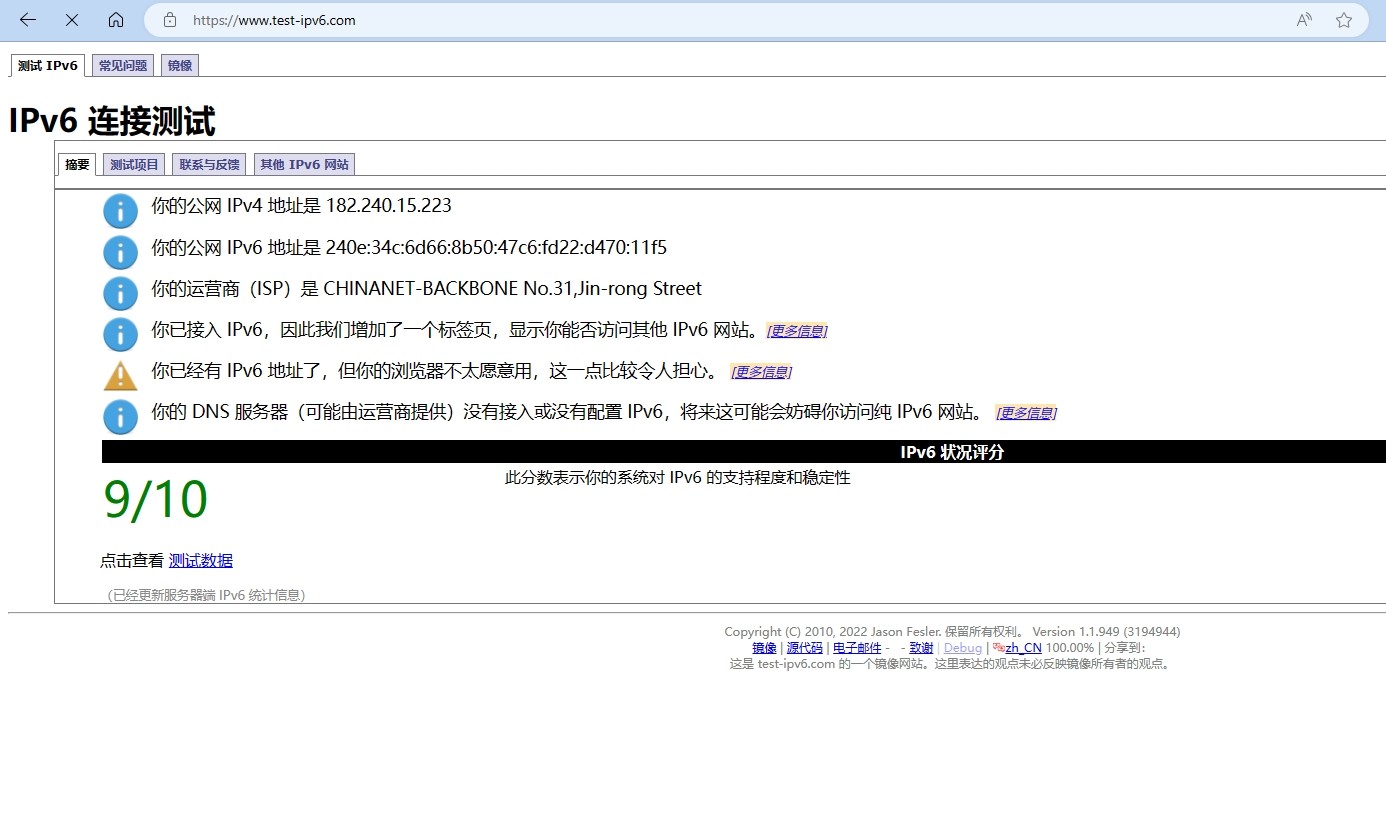Switch to 其他 IPv6 网站 tab
Viewport: 1386px width, 819px height.
(304, 163)
